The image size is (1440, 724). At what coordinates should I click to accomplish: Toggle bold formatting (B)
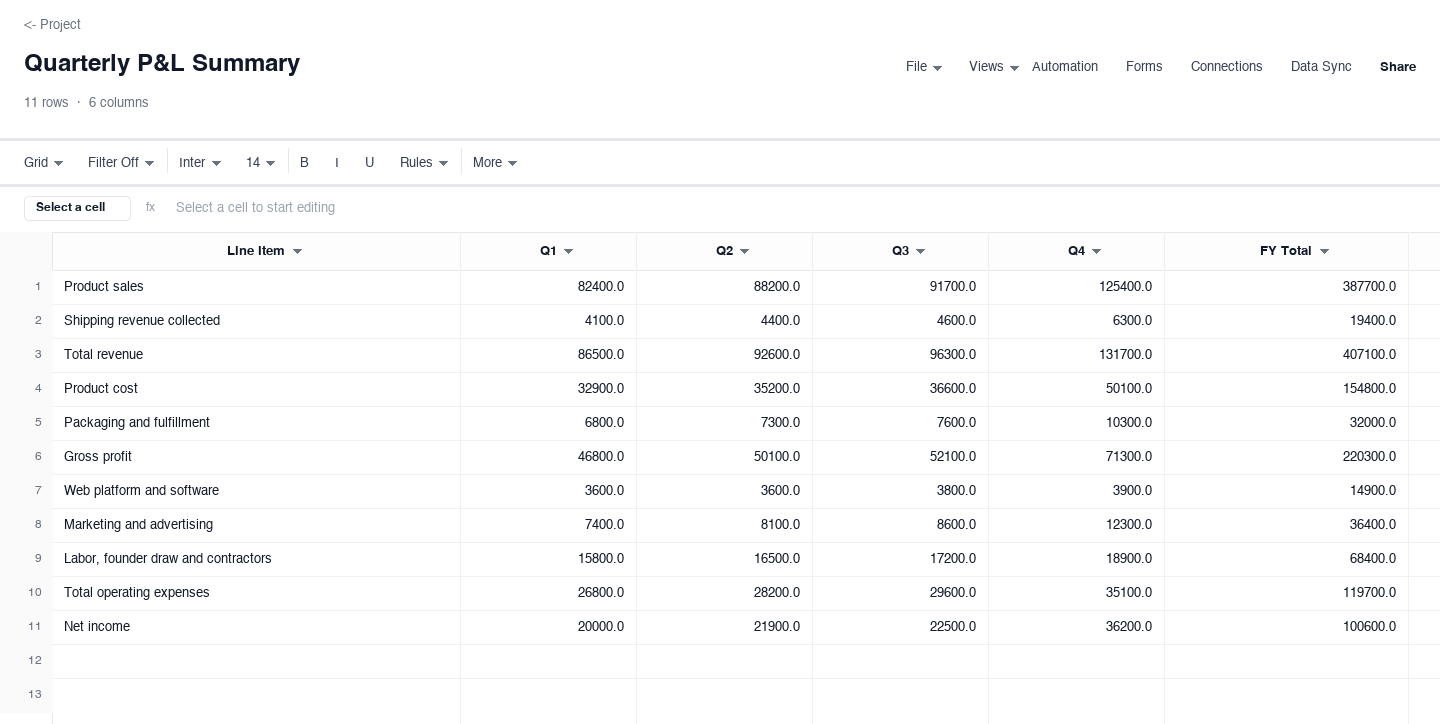tap(304, 163)
